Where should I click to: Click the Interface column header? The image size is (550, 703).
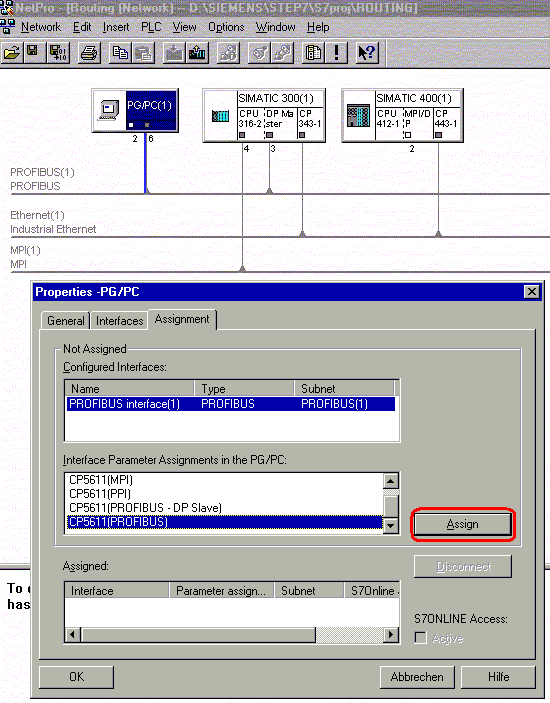[x=117, y=590]
